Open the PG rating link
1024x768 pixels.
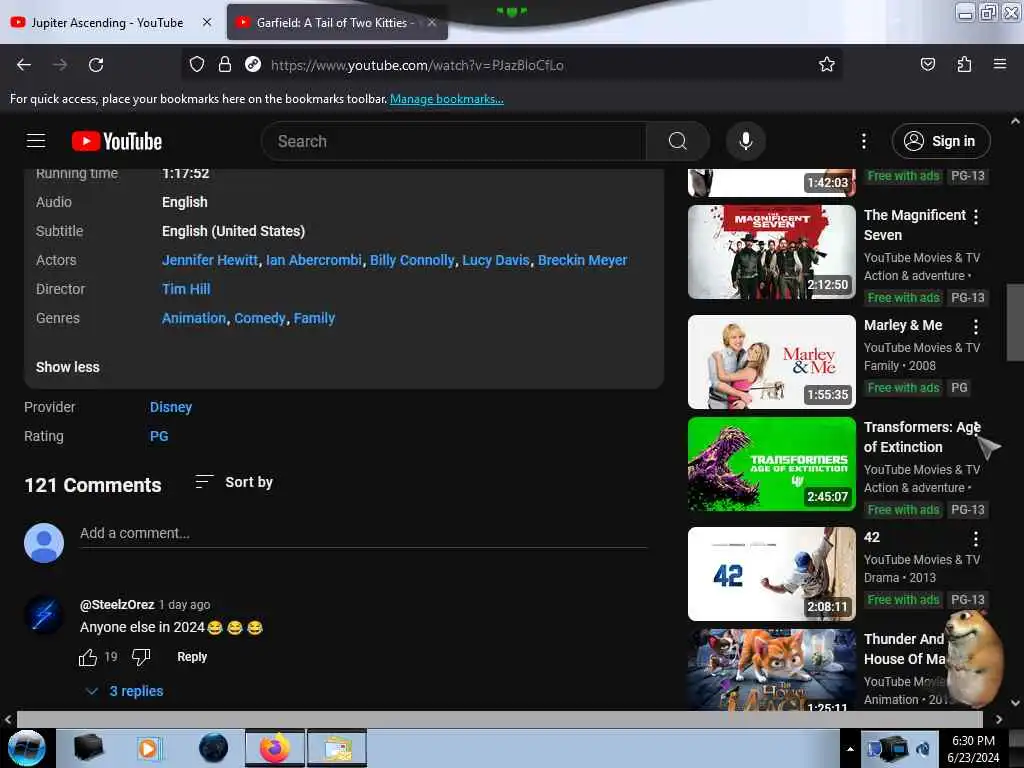159,436
